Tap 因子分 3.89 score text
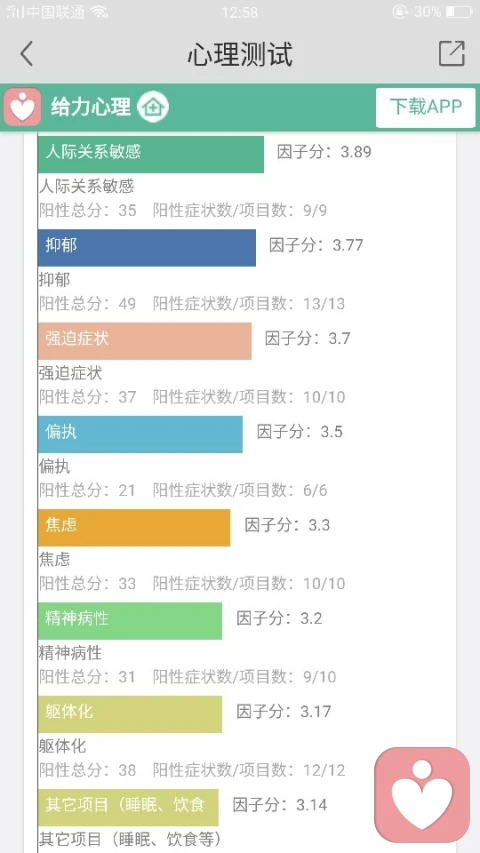Image resolution: width=480 pixels, height=853 pixels. coord(324,152)
